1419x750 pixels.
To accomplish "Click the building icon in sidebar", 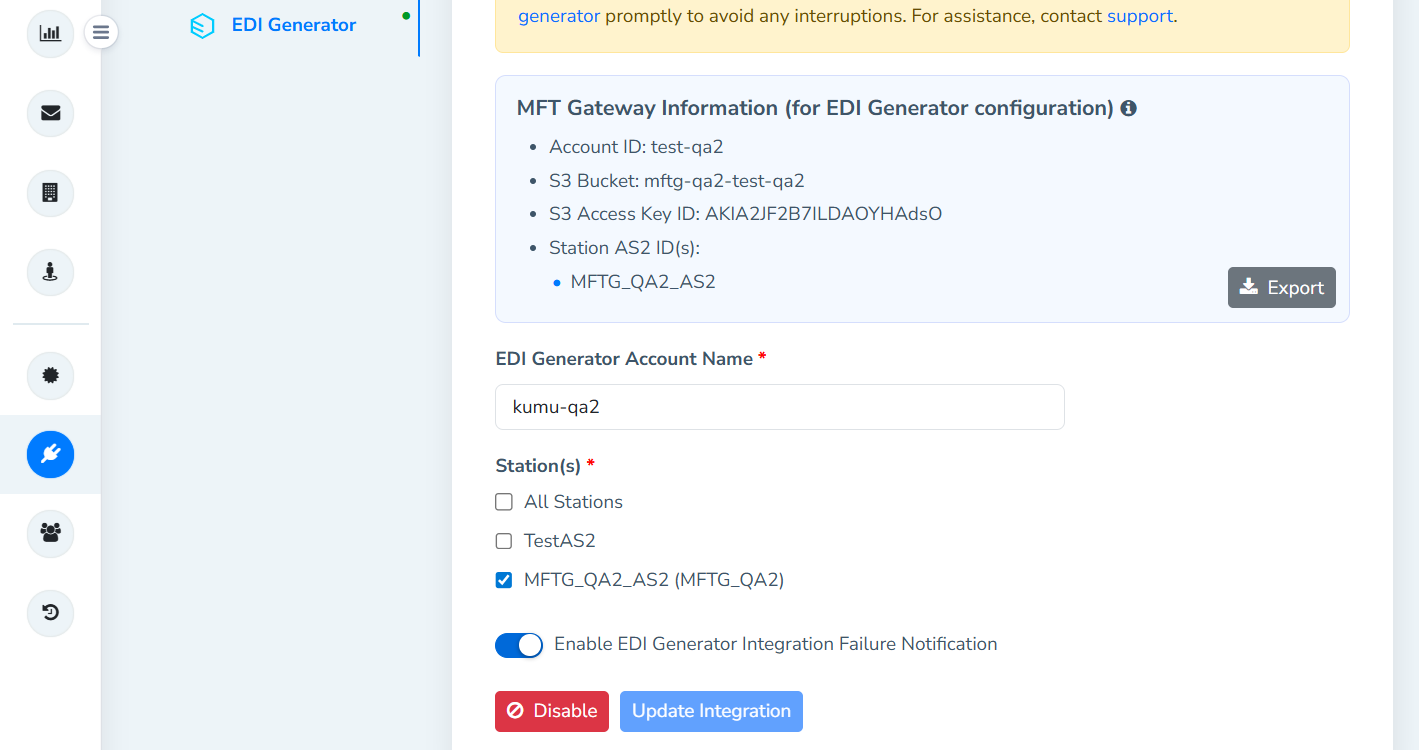I will [x=50, y=193].
